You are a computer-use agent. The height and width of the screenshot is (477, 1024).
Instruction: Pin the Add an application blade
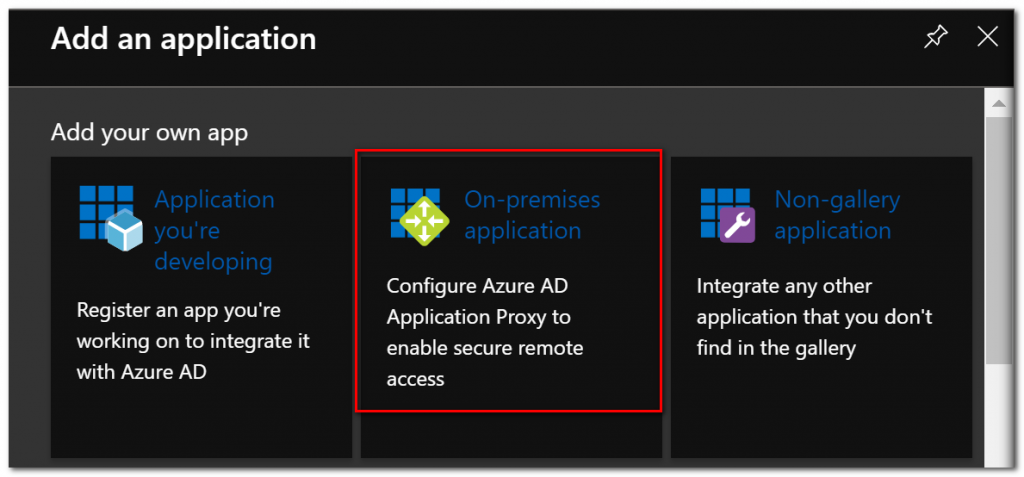pyautogui.click(x=936, y=38)
